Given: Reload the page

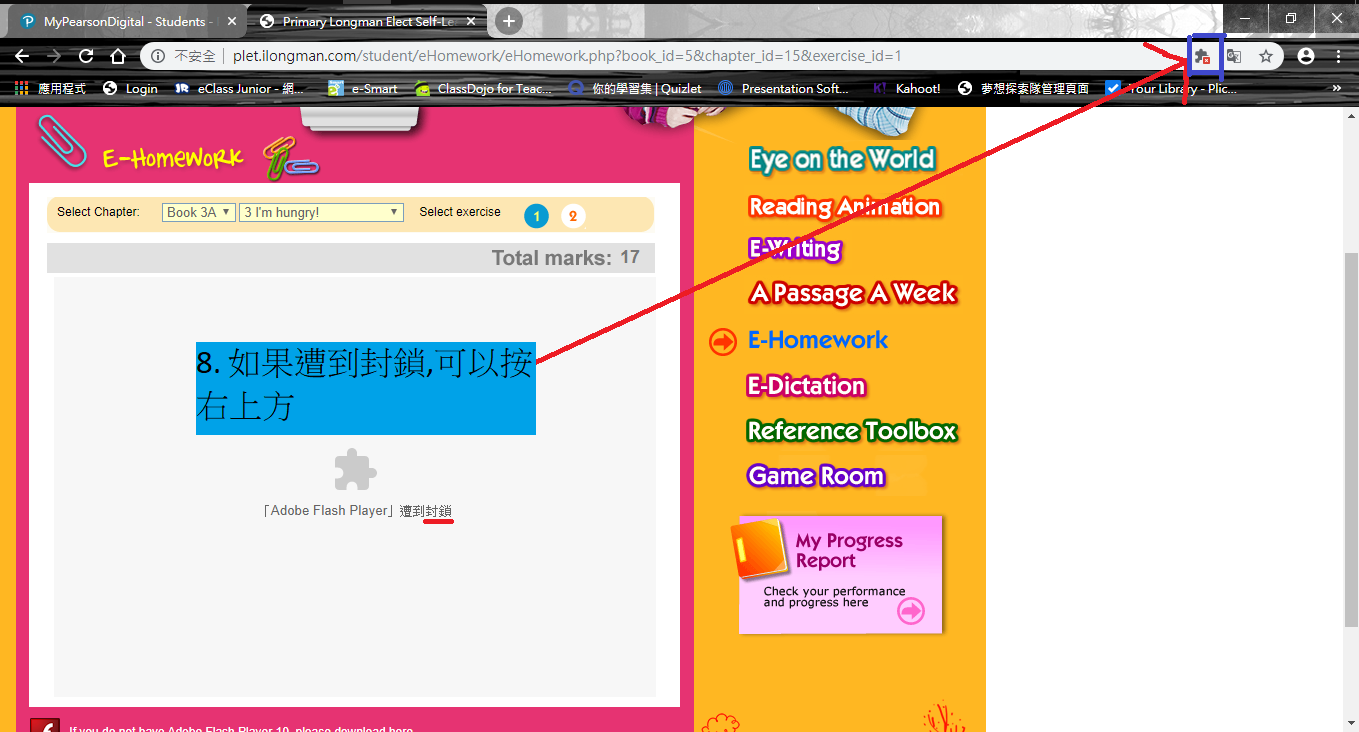Looking at the screenshot, I should coord(86,56).
